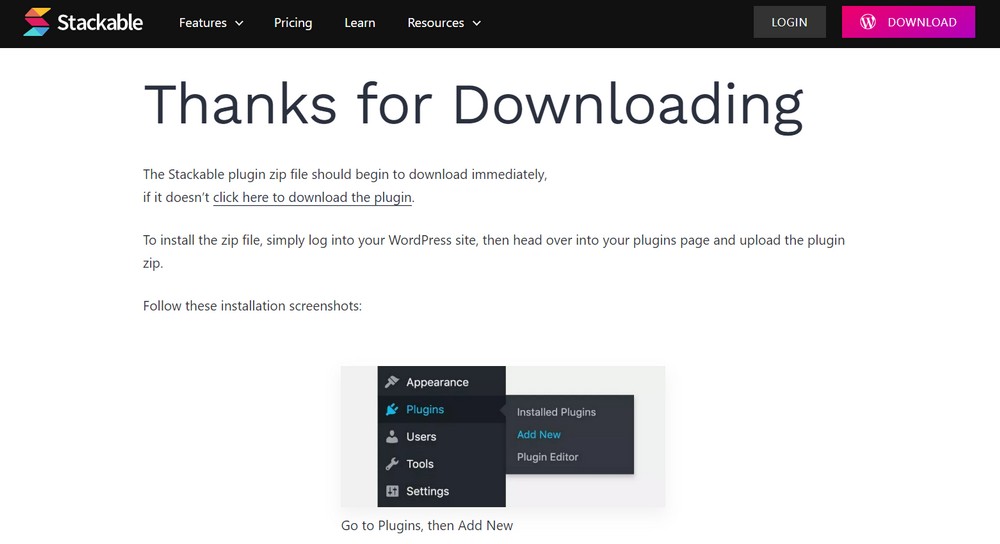Click the LOGIN button
This screenshot has width=1000, height=544.
click(x=790, y=22)
